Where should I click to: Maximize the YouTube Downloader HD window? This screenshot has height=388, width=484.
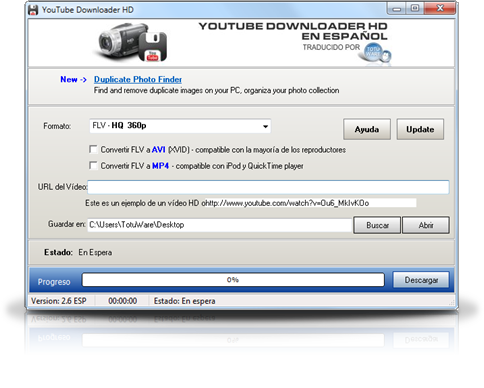[x=415, y=8]
